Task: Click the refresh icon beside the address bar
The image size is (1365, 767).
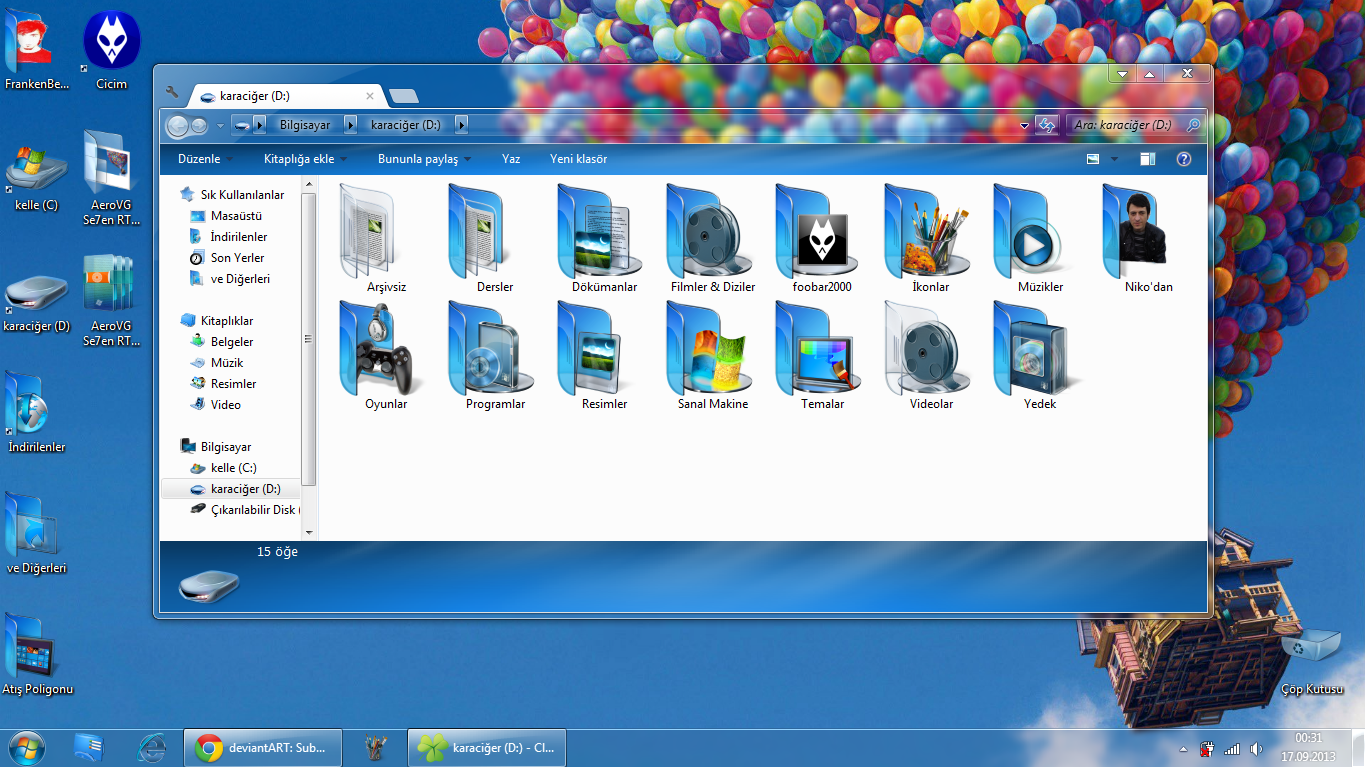Action: (x=1047, y=125)
